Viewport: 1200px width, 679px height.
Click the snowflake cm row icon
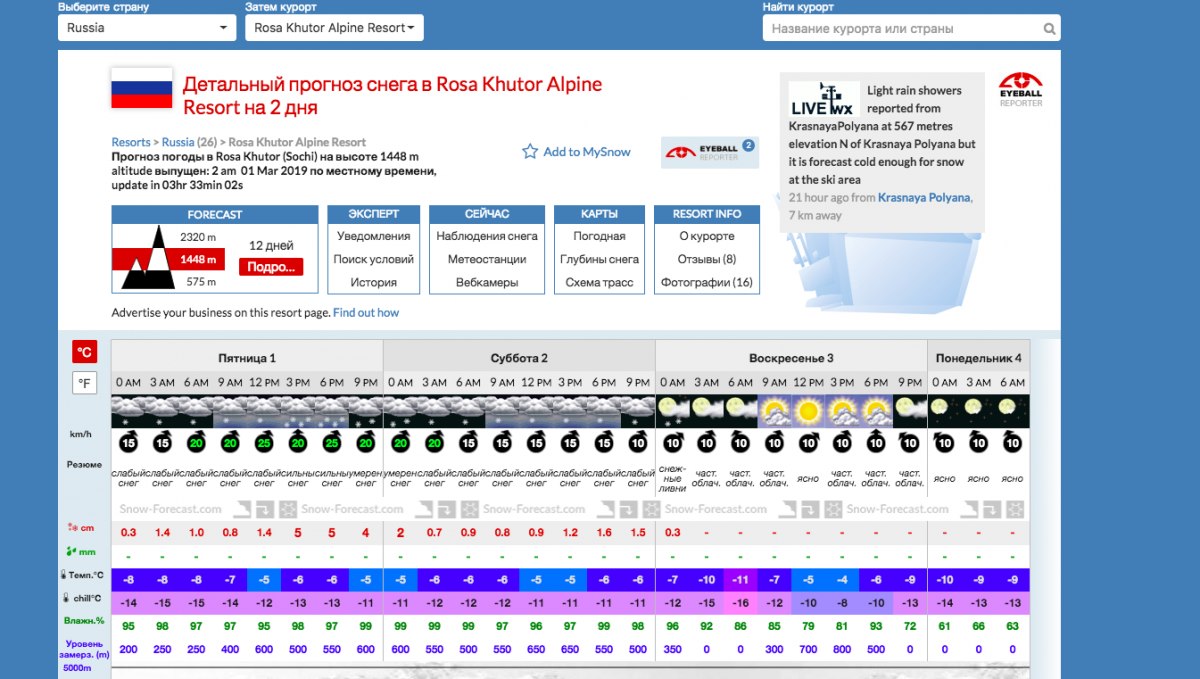(x=72, y=528)
